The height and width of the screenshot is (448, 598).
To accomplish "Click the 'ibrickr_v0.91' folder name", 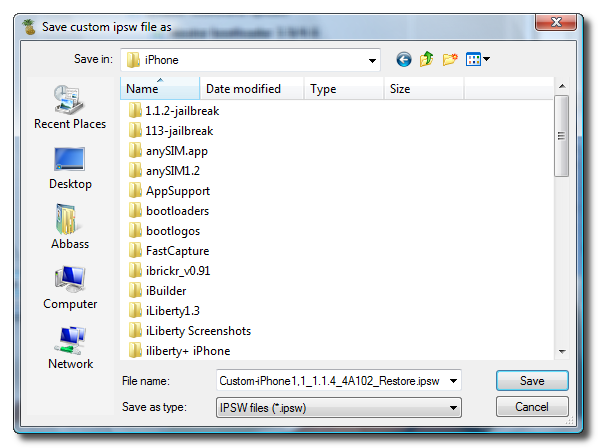I will pyautogui.click(x=178, y=271).
